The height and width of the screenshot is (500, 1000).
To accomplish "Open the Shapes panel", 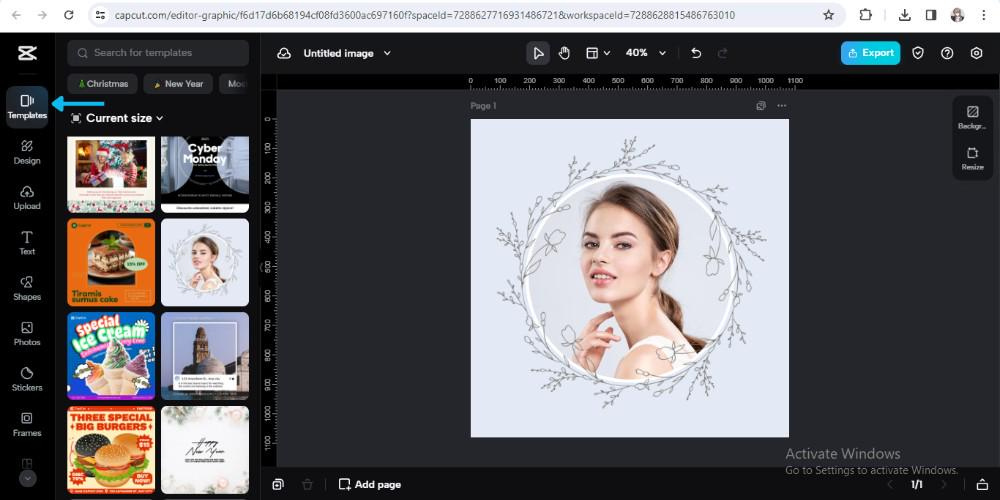I will pos(27,288).
